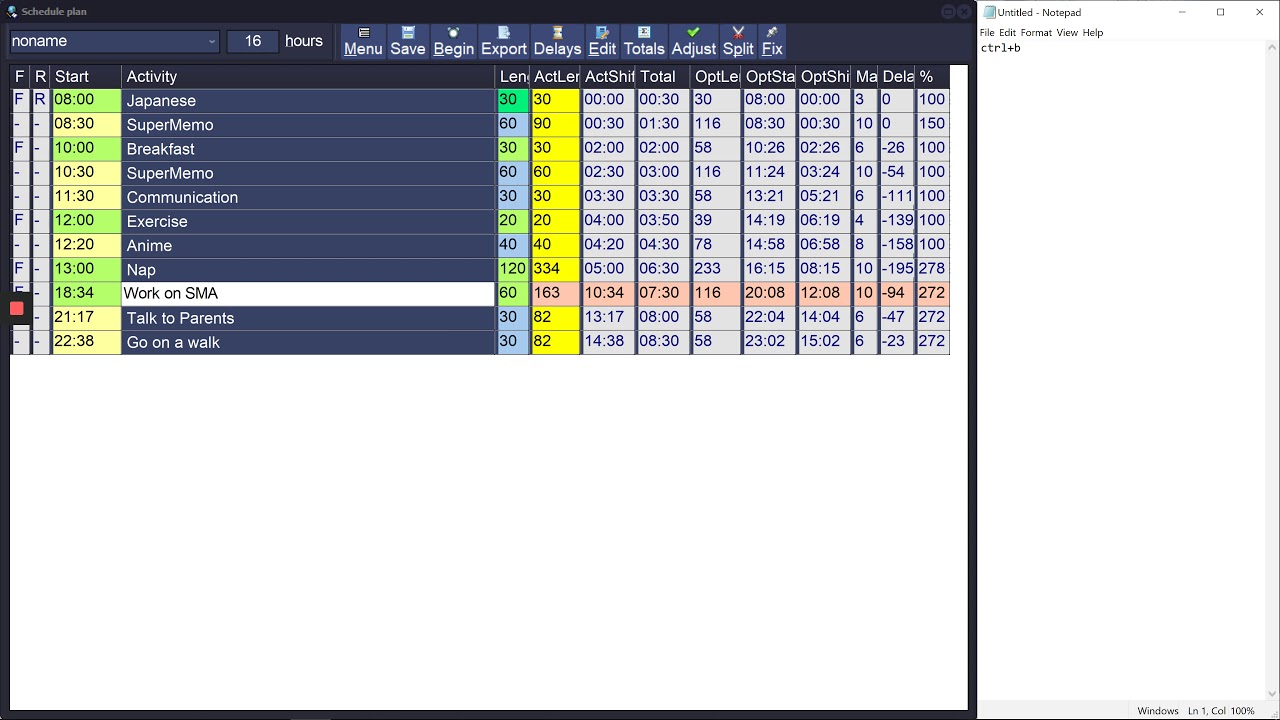Click the Activity column header
Screen dimensions: 1280x720
pyautogui.click(x=308, y=76)
